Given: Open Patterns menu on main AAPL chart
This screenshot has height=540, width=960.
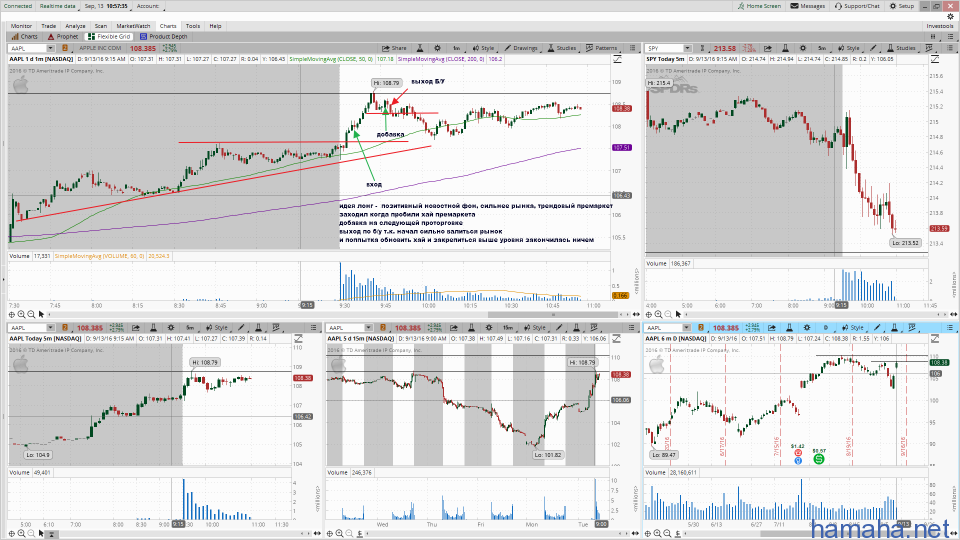Looking at the screenshot, I should tap(601, 48).
